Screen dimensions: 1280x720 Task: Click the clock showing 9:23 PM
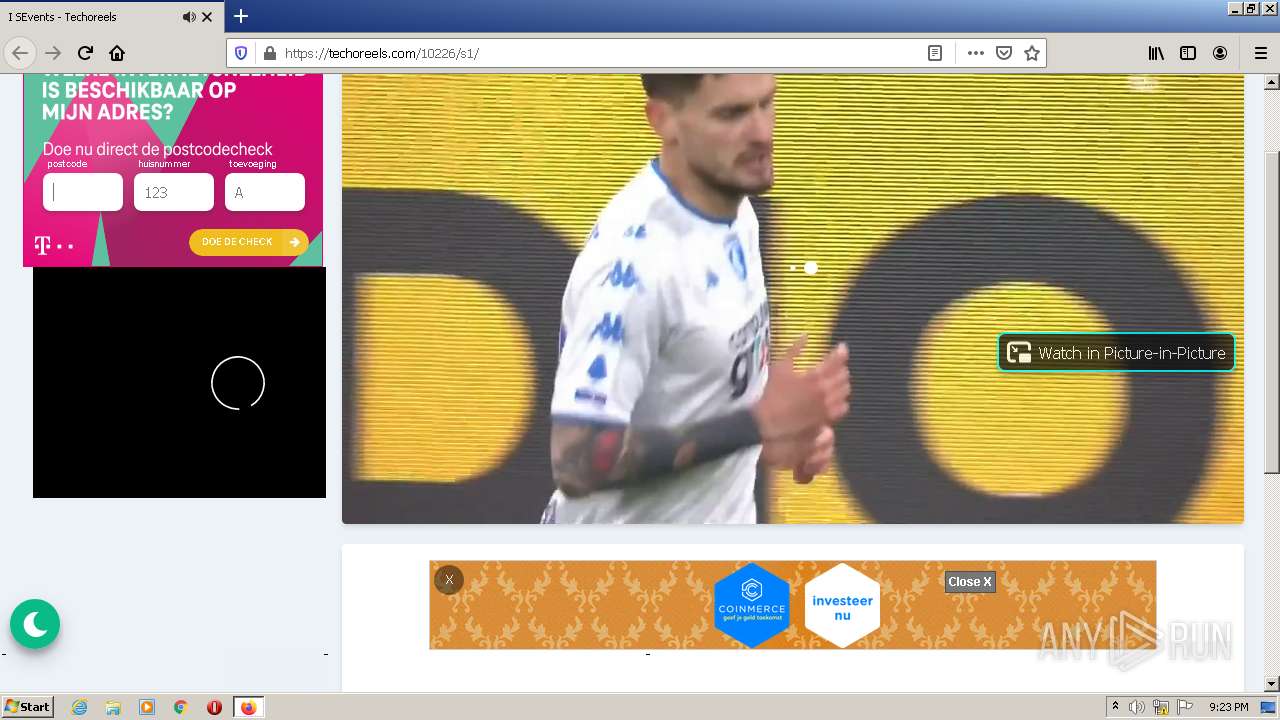(1229, 707)
